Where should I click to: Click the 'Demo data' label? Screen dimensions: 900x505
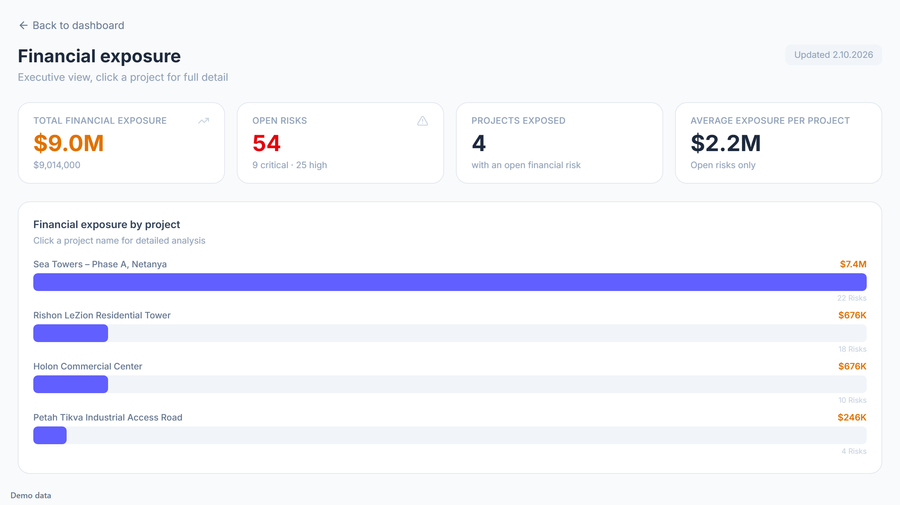pyautogui.click(x=30, y=495)
